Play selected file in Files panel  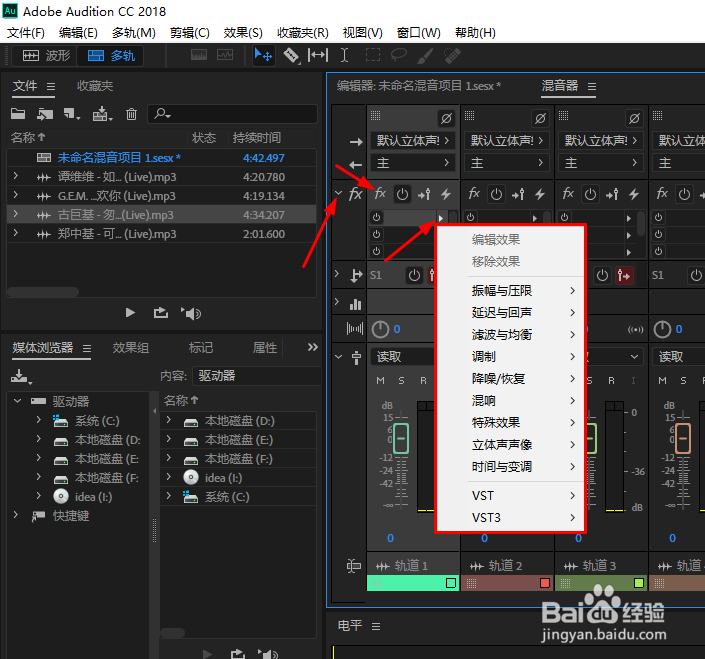coord(130,312)
